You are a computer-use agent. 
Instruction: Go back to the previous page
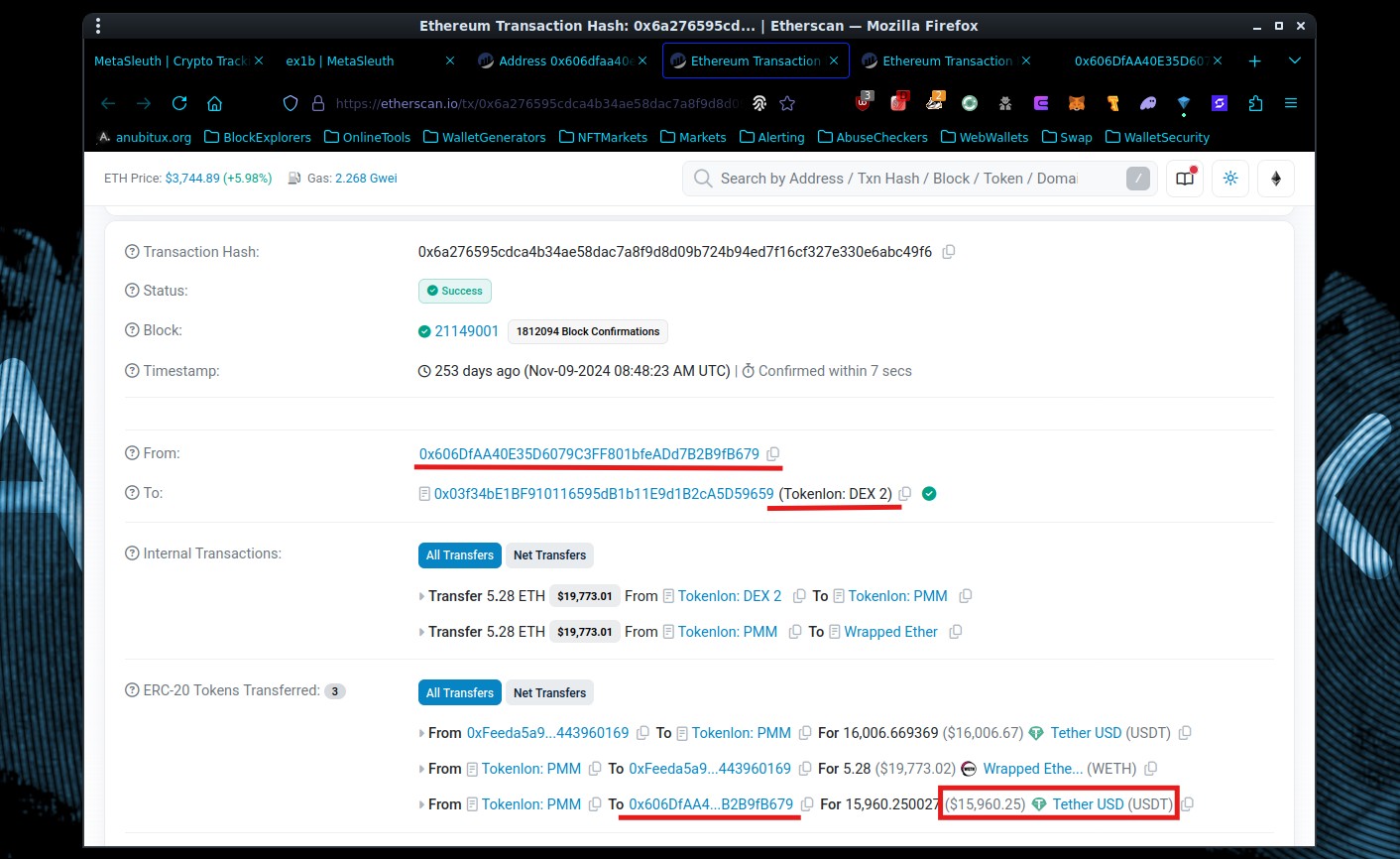point(108,103)
